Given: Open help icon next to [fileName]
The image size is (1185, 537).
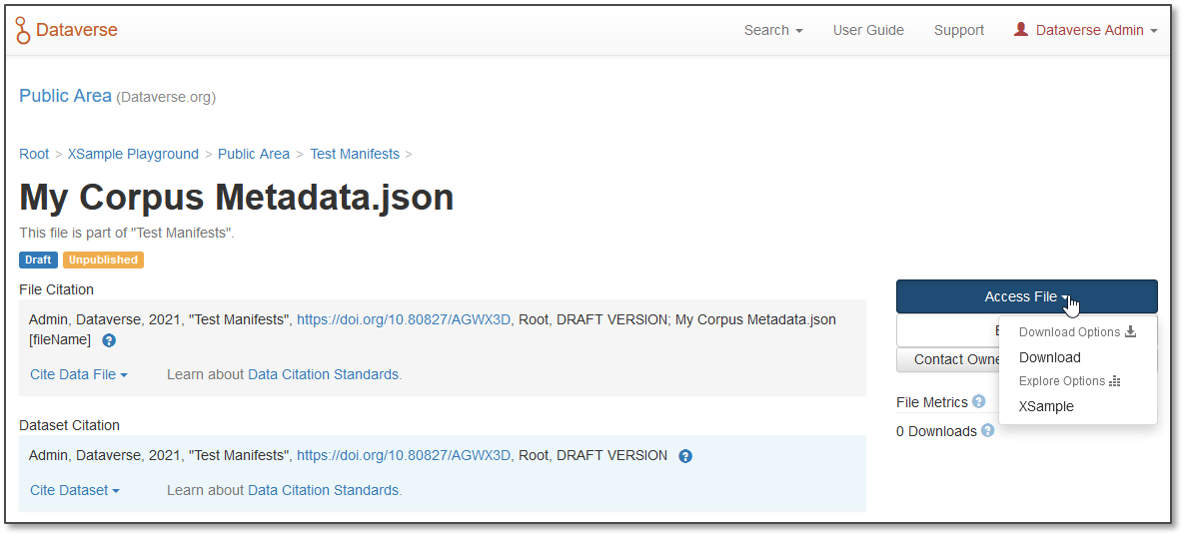Looking at the screenshot, I should [x=109, y=341].
